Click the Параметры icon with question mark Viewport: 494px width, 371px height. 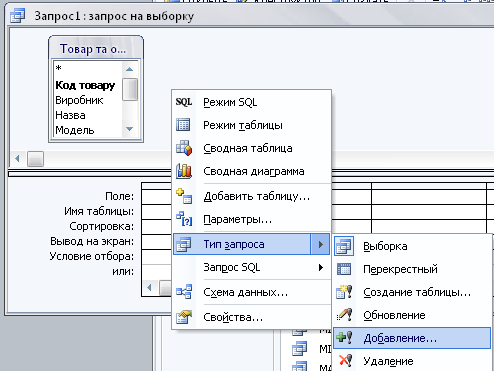click(x=184, y=219)
